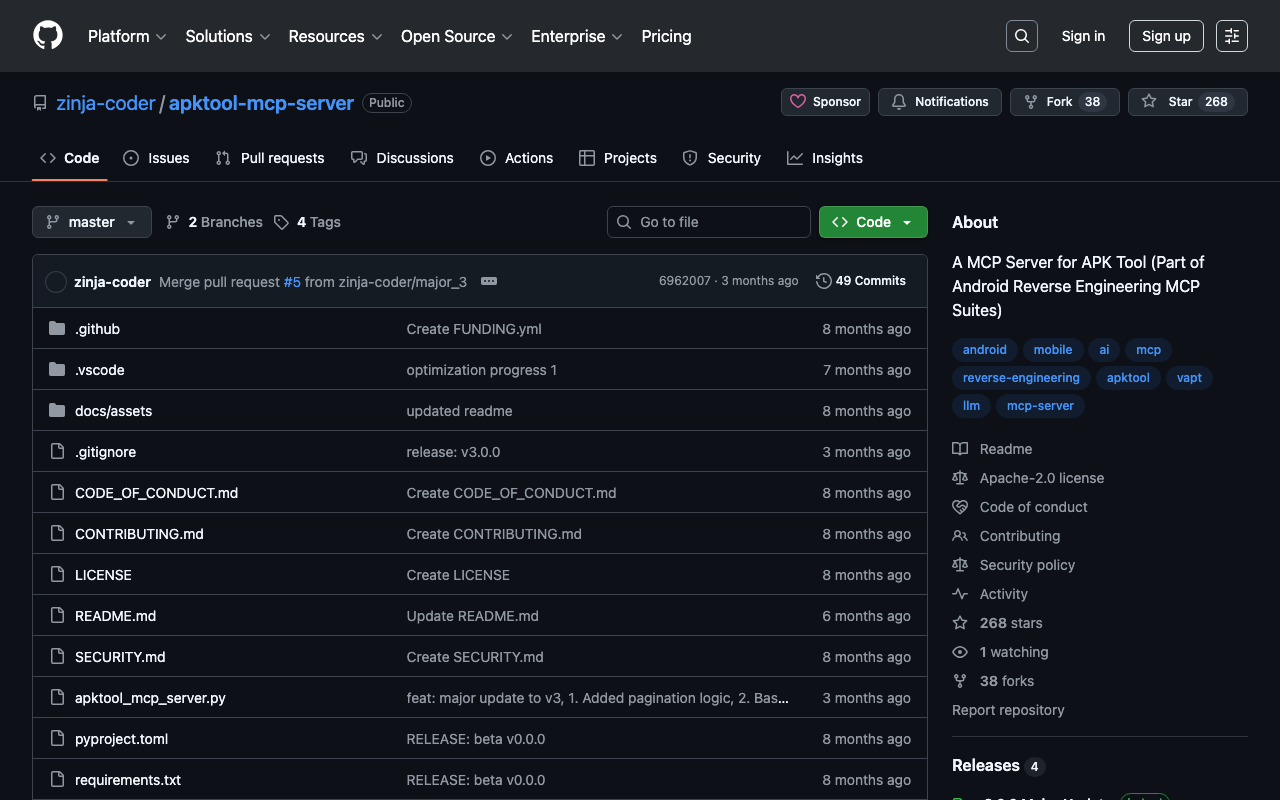
Task: Toggle Notifications for this repository
Action: click(939, 102)
